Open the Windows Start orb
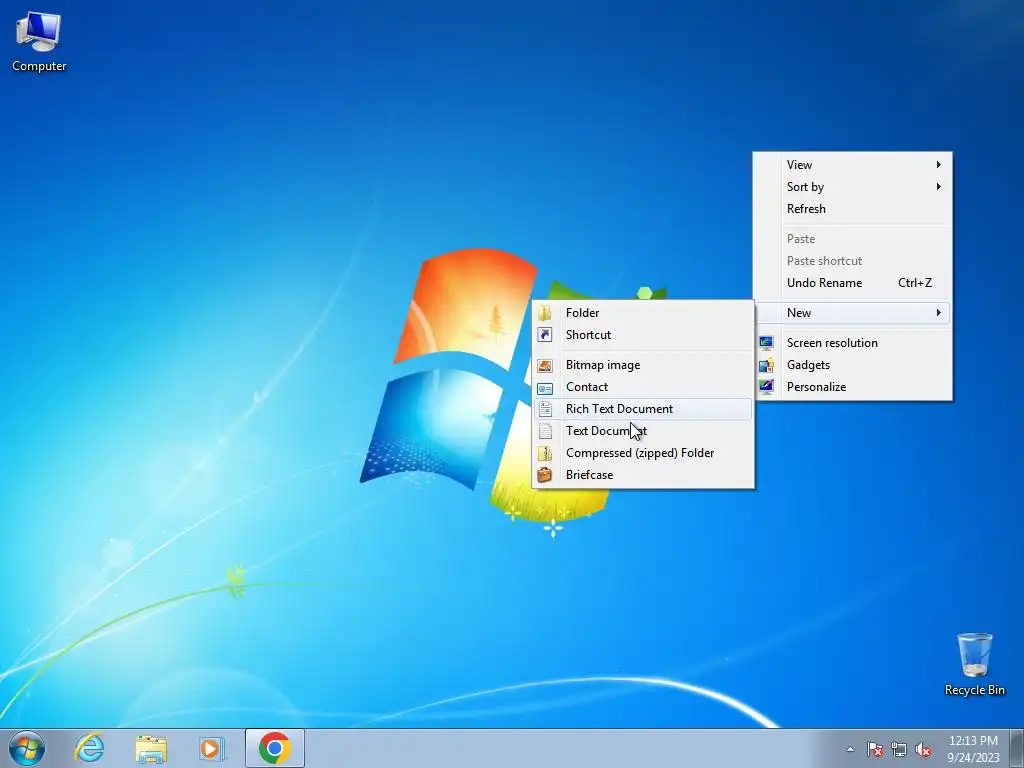 pyautogui.click(x=27, y=748)
